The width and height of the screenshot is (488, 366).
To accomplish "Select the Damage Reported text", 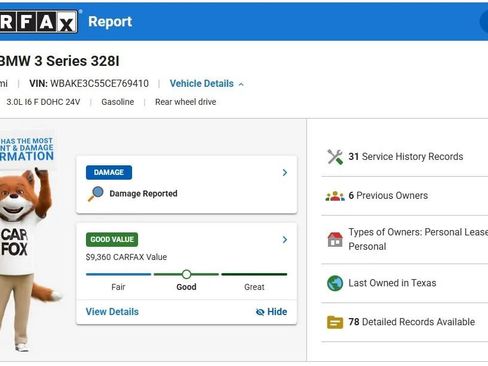I will coord(143,194).
